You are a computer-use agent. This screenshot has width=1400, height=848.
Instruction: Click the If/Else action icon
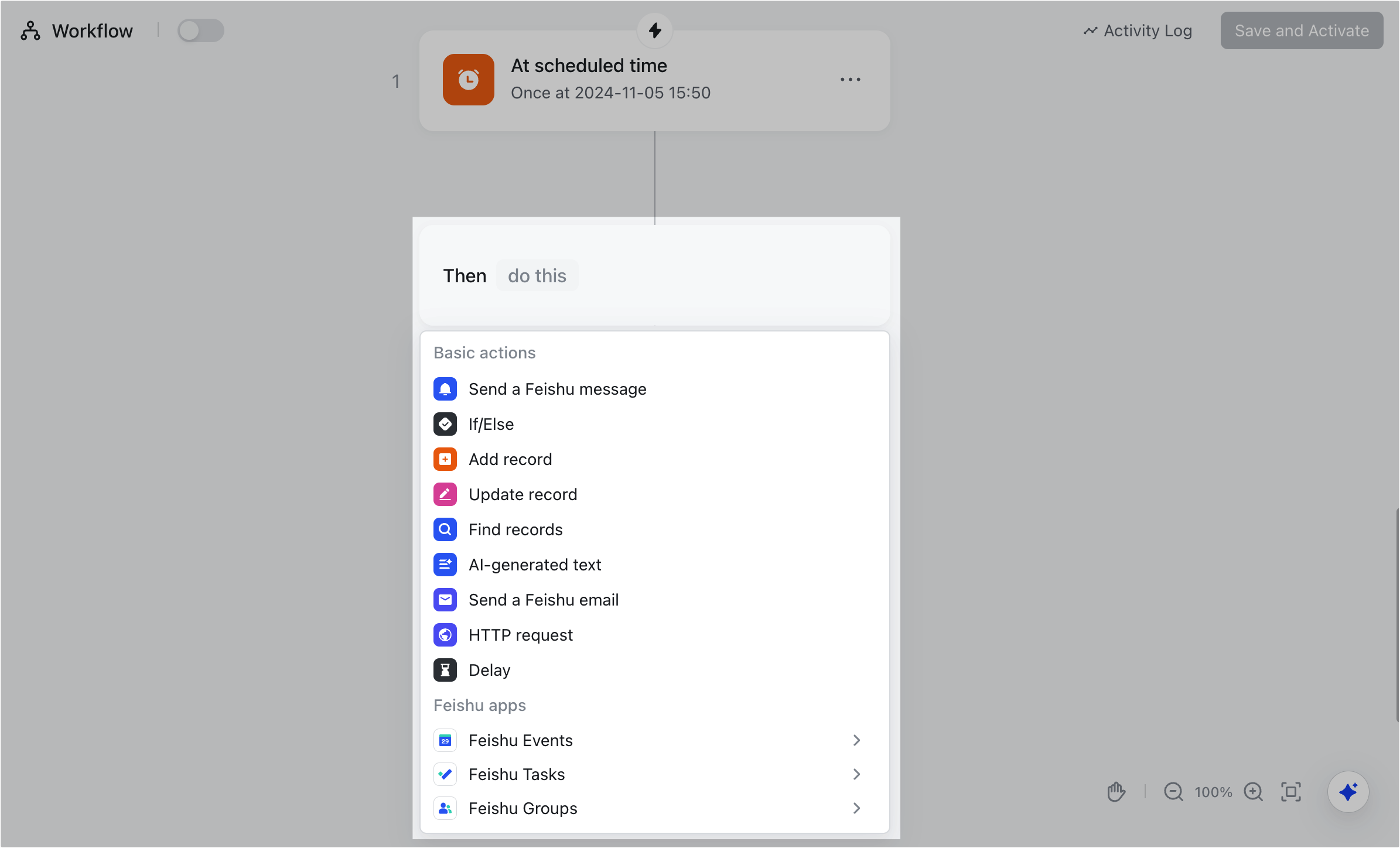(x=445, y=423)
